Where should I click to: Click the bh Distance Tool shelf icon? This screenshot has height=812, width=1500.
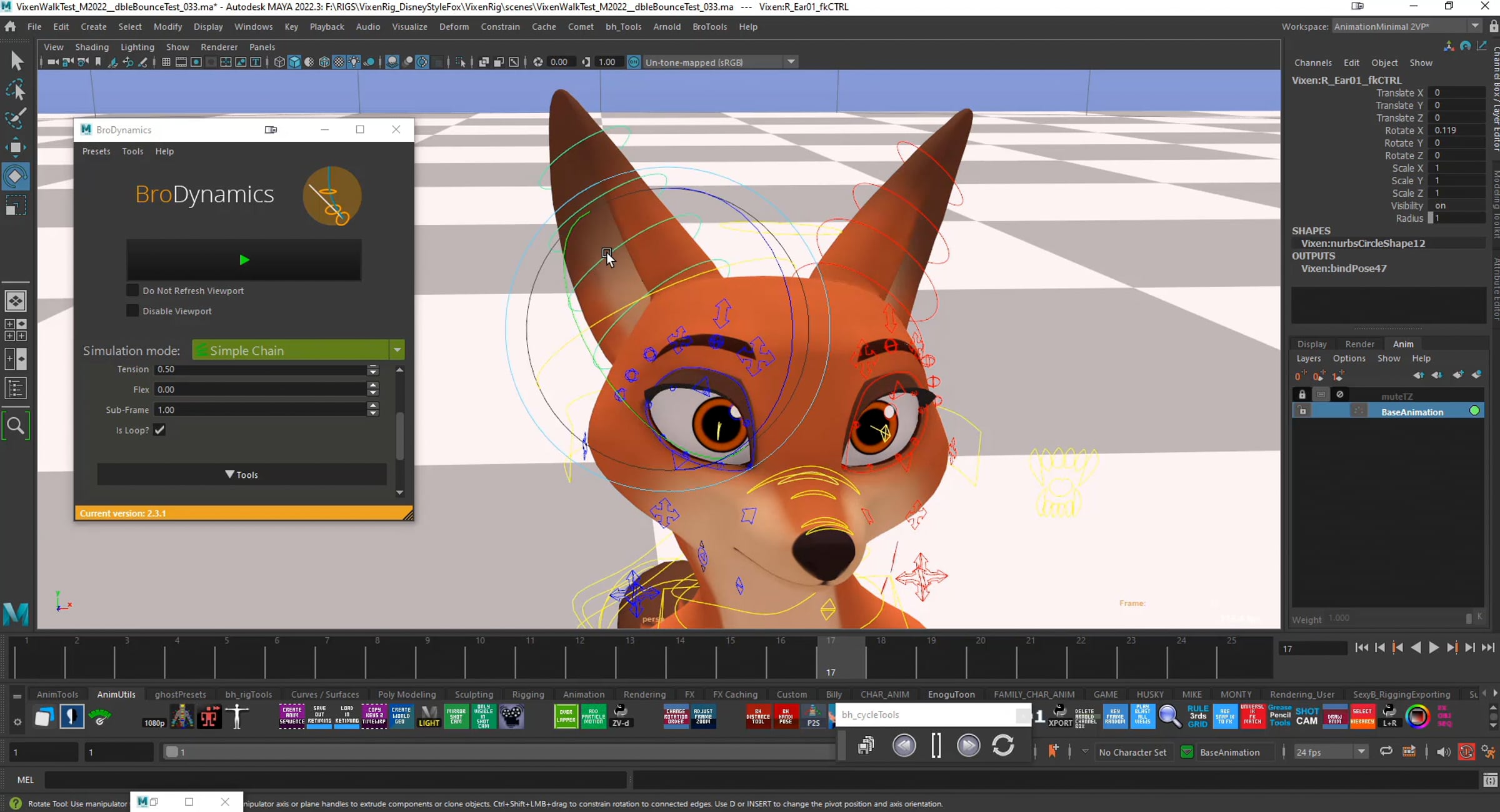coord(758,716)
